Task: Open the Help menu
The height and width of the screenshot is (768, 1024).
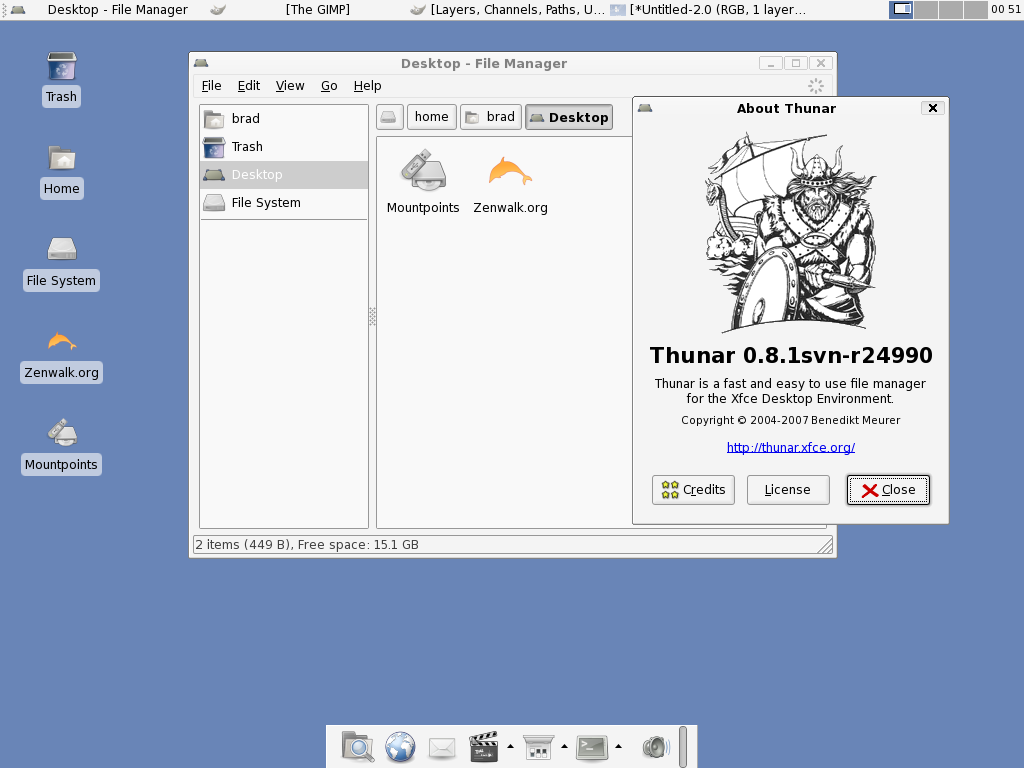Action: 368,86
